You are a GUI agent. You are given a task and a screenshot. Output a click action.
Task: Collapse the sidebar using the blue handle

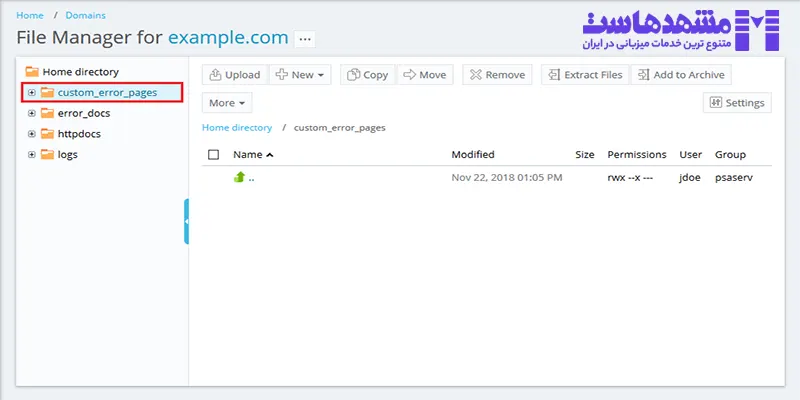coord(186,221)
